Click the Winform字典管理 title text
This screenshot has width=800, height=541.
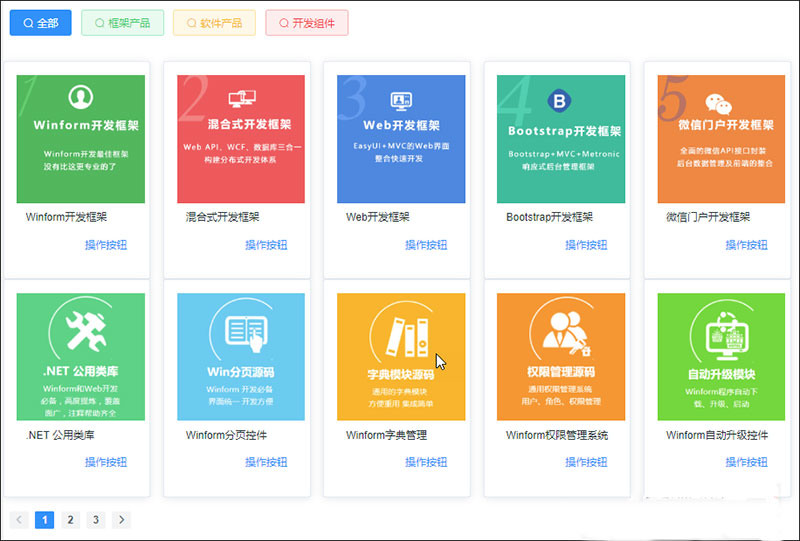click(386, 435)
